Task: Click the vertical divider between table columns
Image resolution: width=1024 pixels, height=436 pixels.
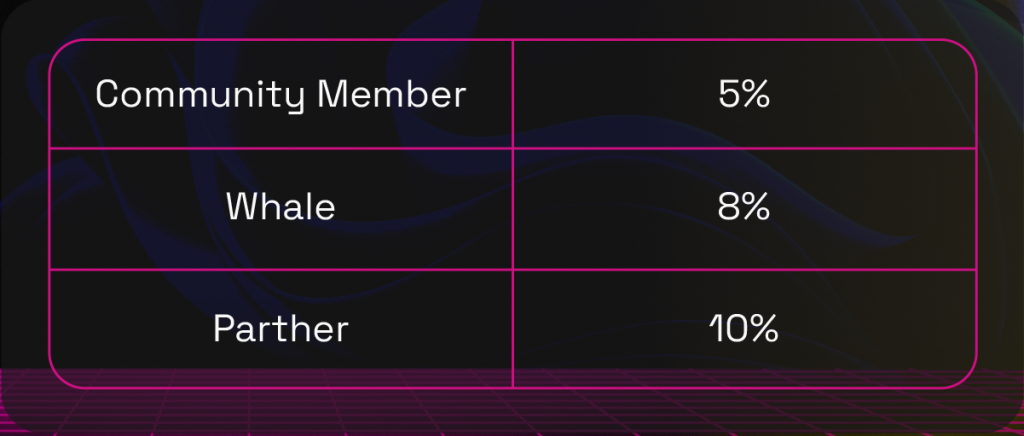Action: (513, 214)
